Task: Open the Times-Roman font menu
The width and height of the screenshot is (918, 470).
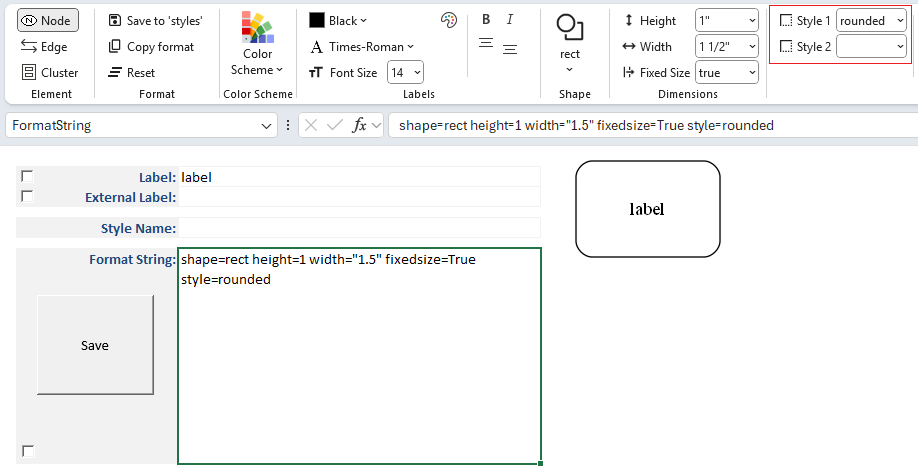Action: point(361,47)
